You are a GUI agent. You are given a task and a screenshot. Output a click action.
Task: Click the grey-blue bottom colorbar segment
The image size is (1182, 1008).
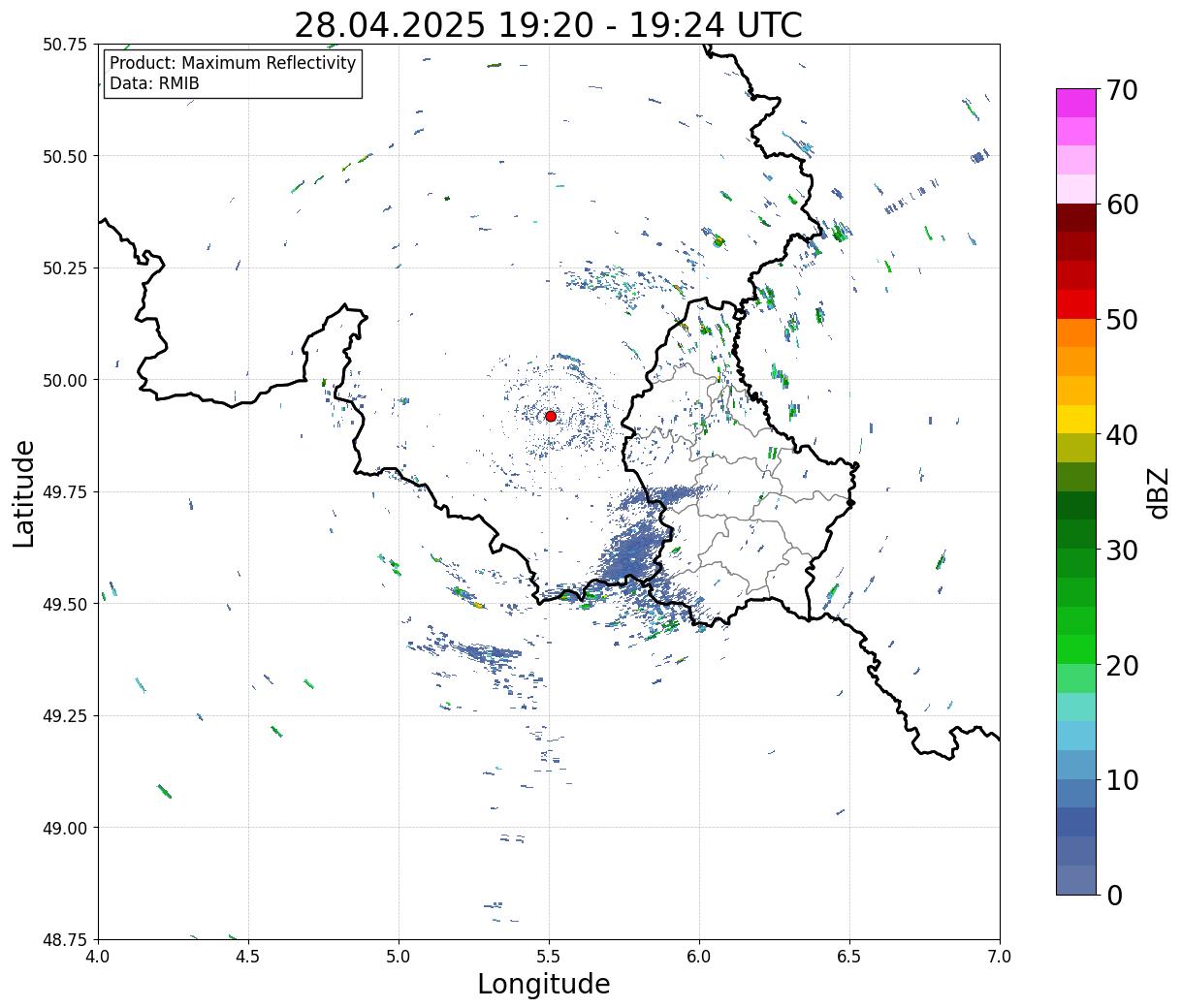1076,879
